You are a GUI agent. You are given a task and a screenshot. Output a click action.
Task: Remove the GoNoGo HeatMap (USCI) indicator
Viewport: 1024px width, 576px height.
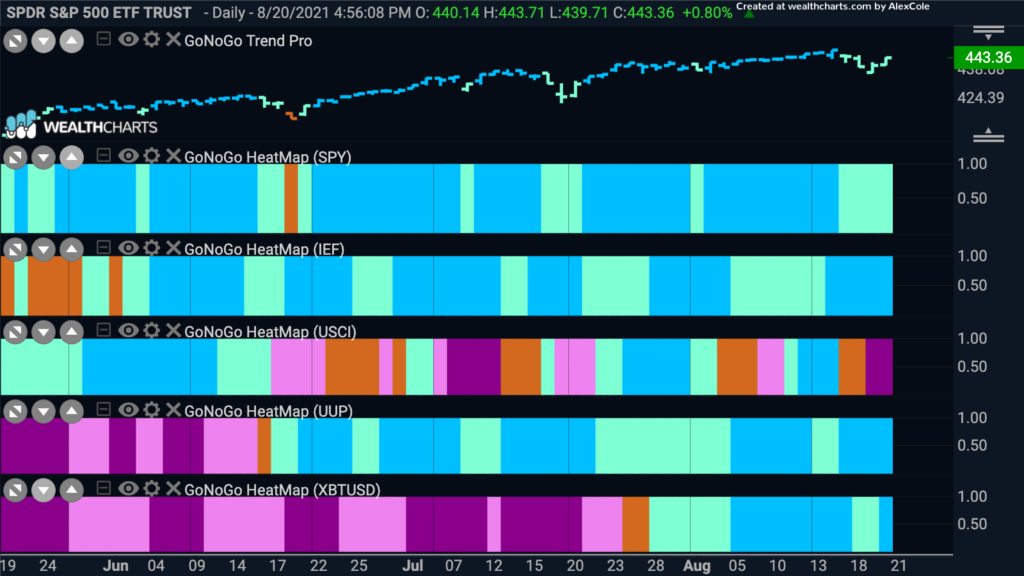173,330
